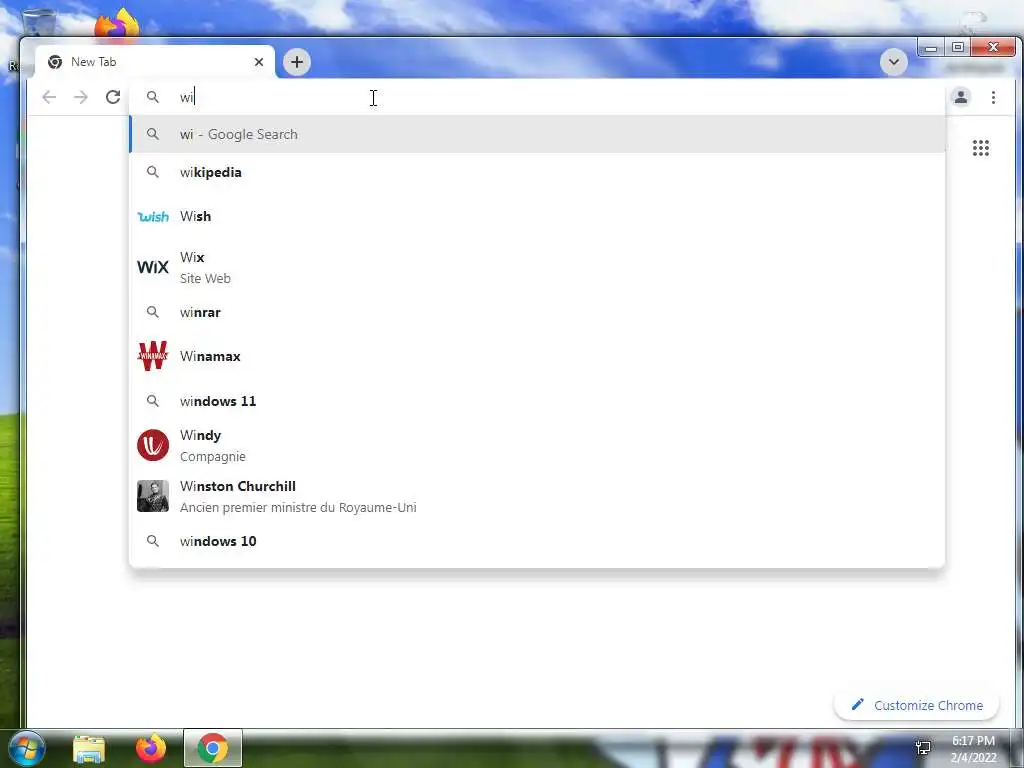Click the Customize Chrome button
This screenshot has width=1024, height=768.
click(x=916, y=705)
